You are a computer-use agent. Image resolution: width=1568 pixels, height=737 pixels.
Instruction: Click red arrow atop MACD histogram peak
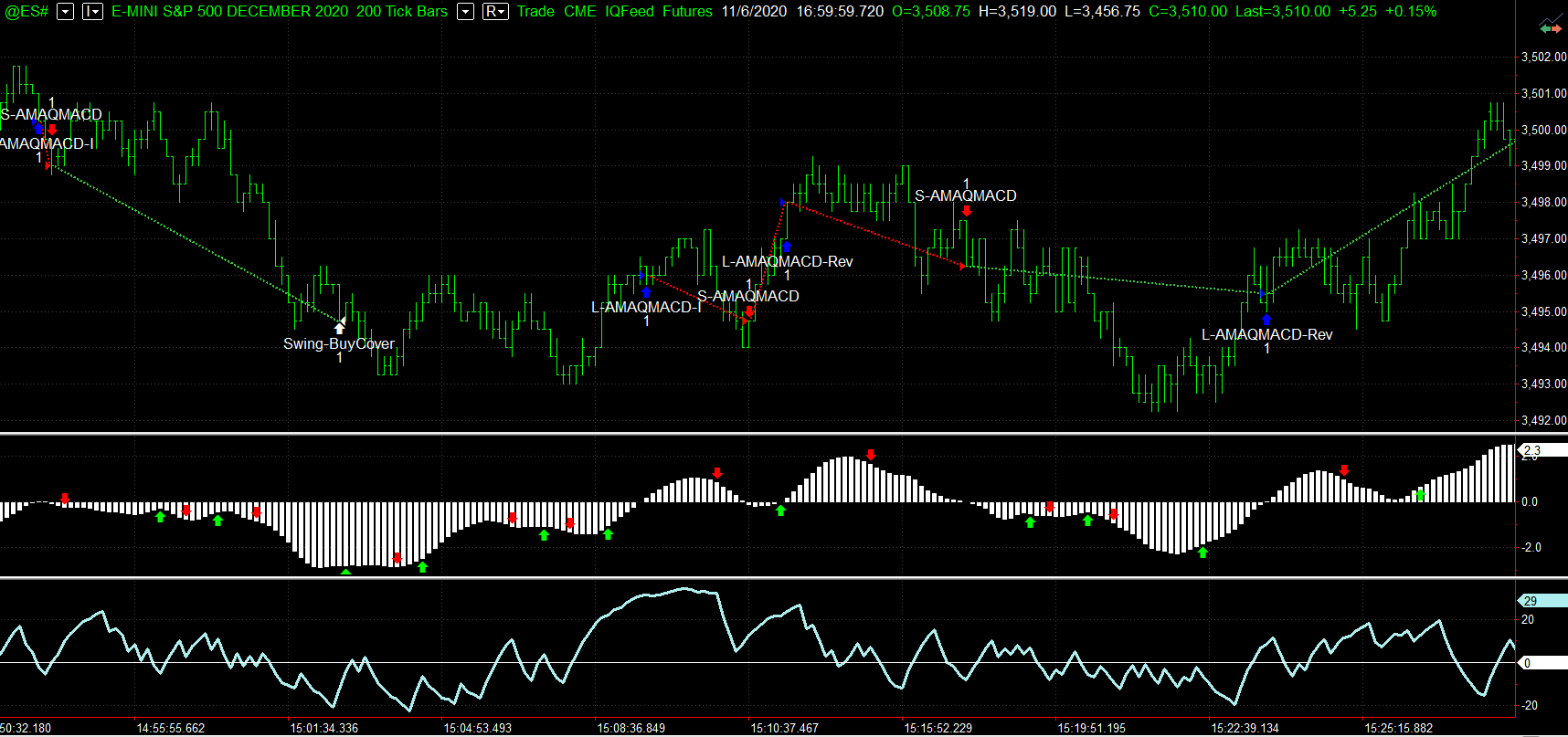[871, 454]
